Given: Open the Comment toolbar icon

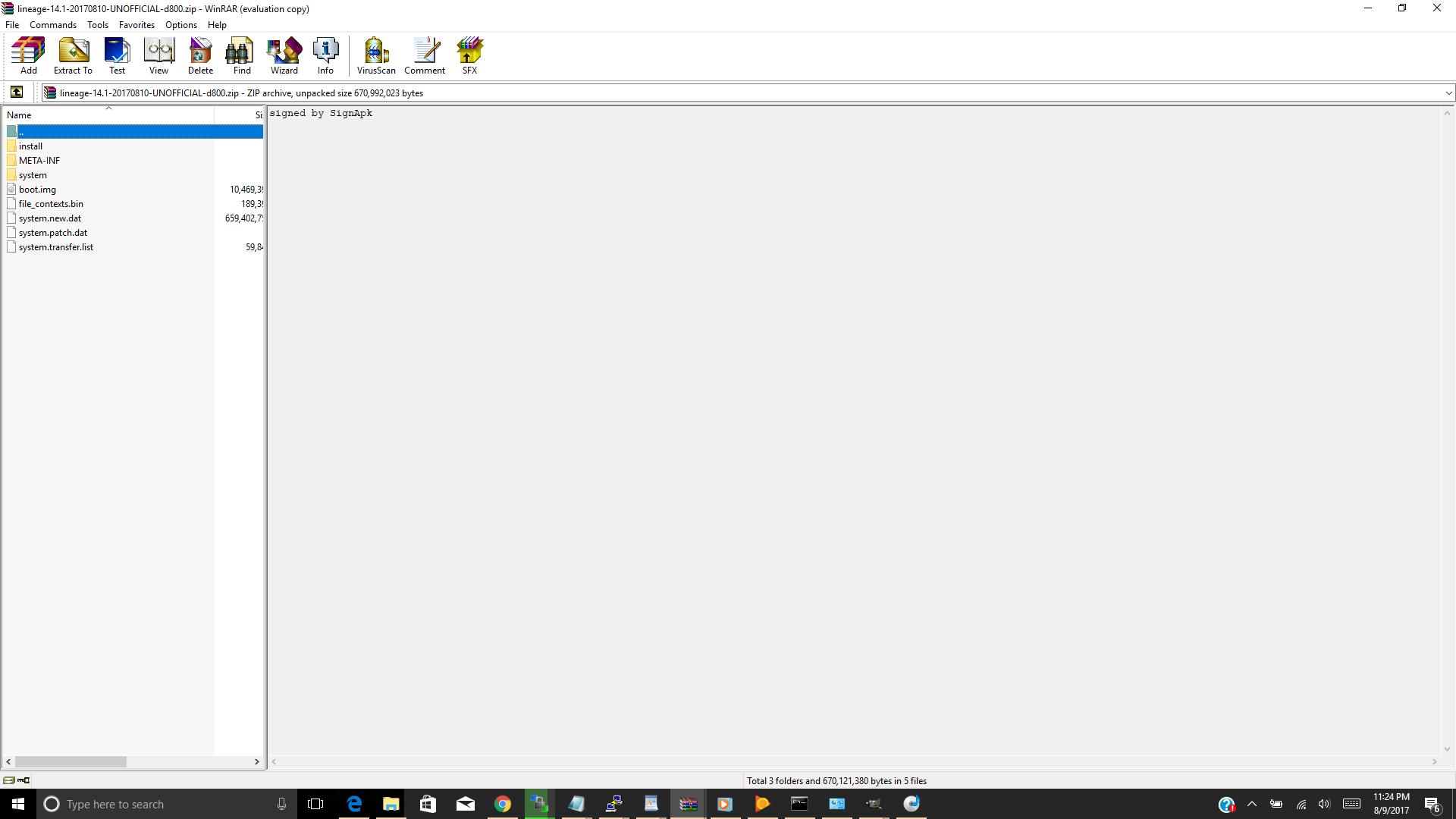Looking at the screenshot, I should tap(425, 56).
